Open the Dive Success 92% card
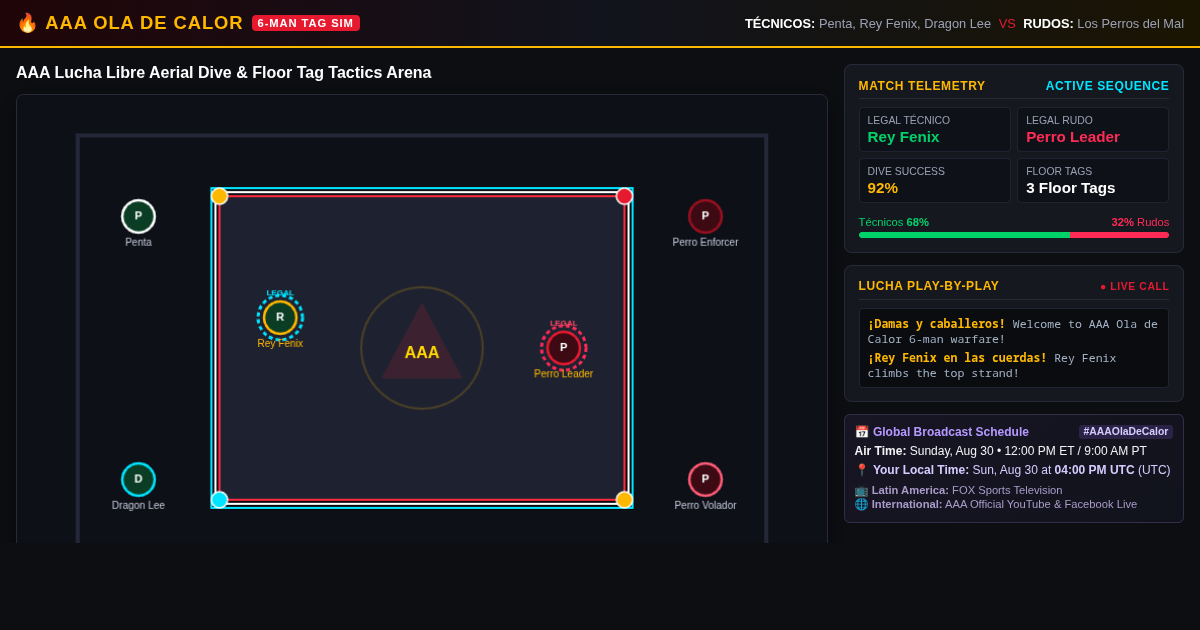 [x=934, y=181]
